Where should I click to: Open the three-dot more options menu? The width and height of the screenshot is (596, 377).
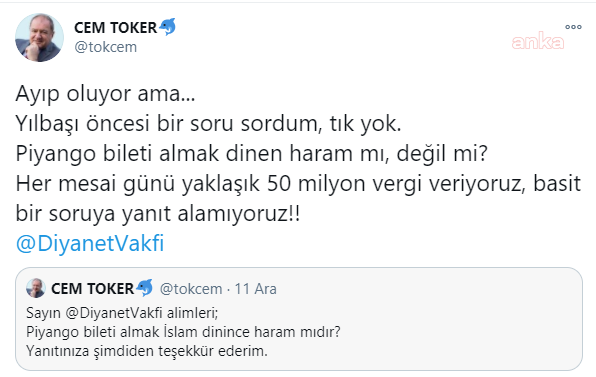(573, 27)
